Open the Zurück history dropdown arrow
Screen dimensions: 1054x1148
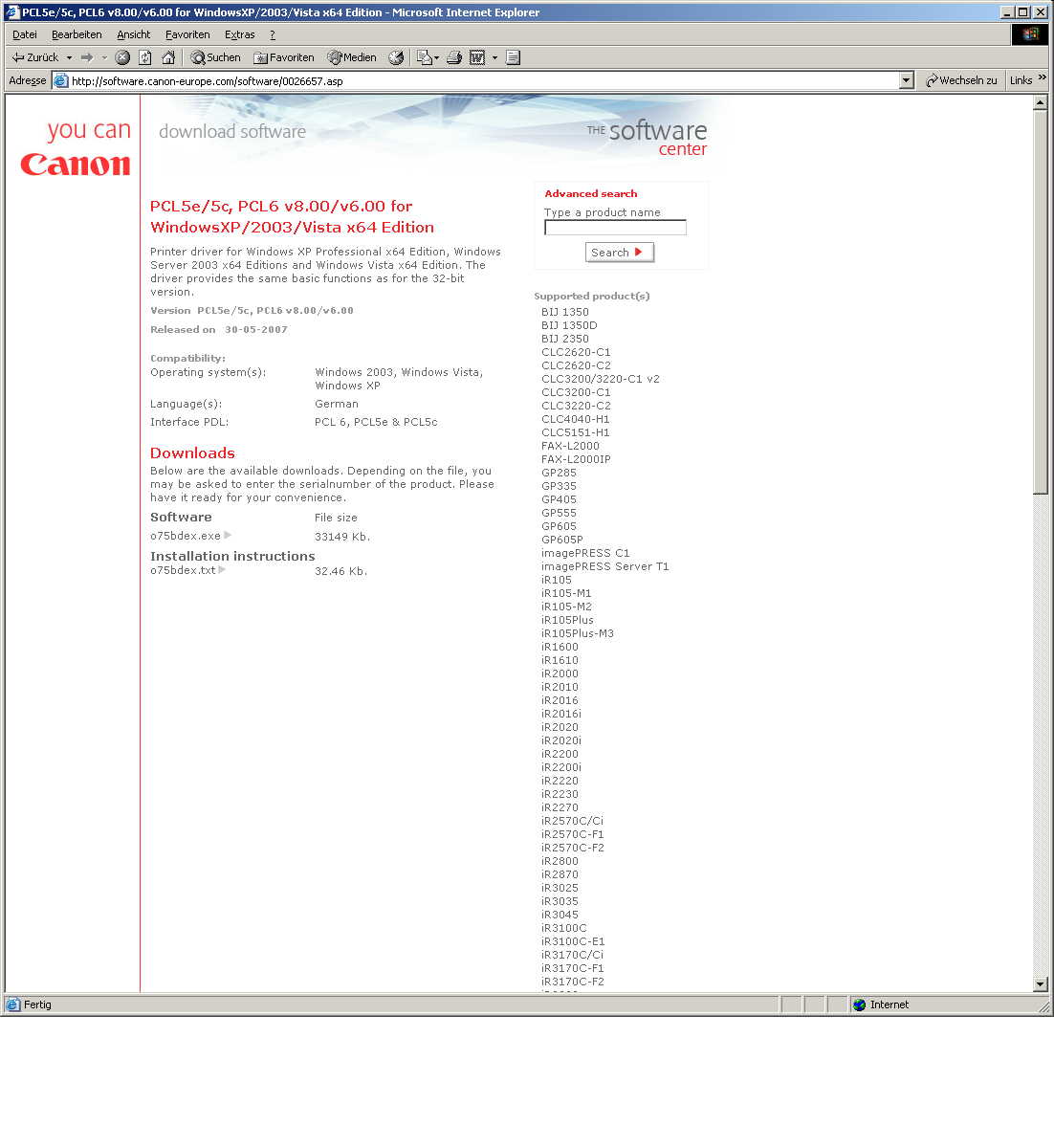tap(69, 57)
